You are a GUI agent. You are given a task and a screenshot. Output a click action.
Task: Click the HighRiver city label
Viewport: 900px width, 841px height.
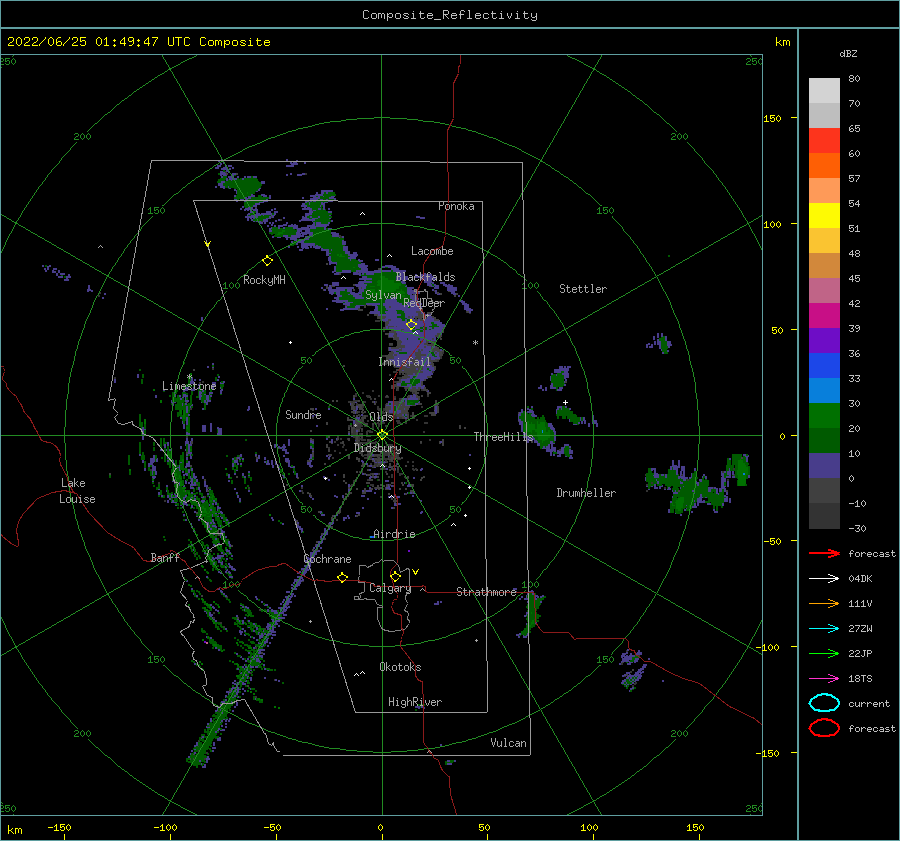(x=415, y=702)
